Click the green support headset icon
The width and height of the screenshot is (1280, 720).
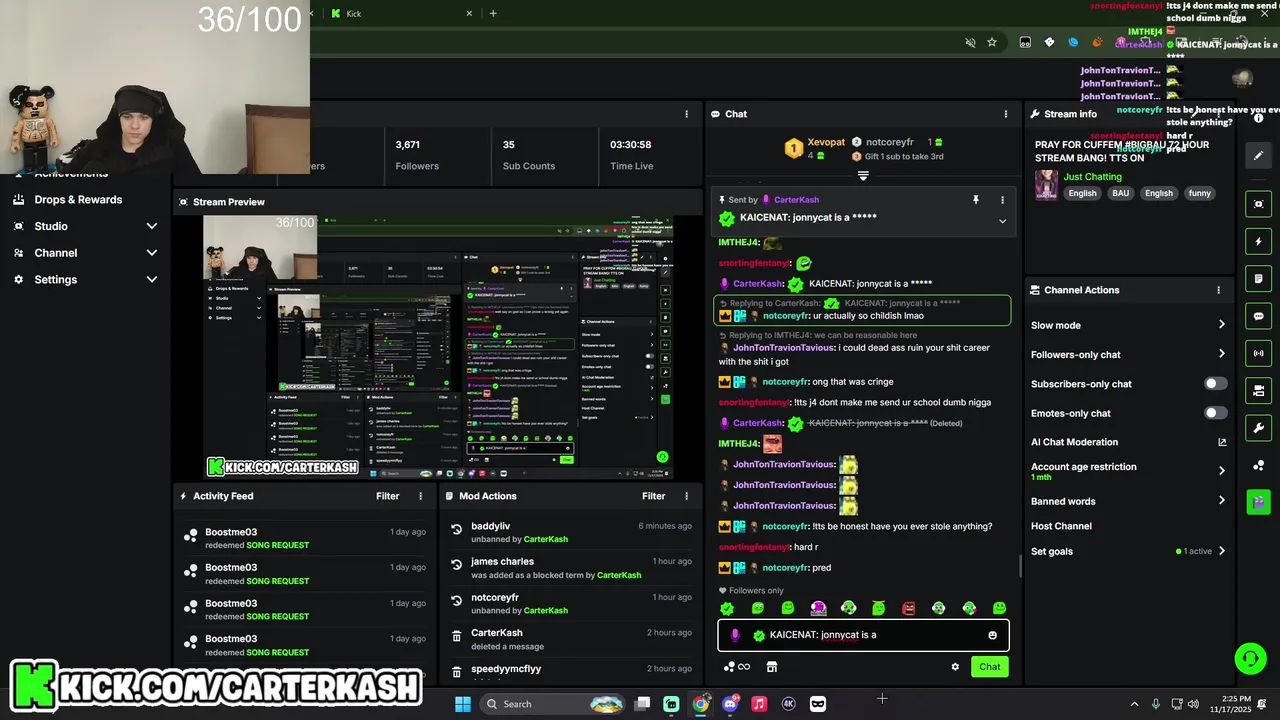click(x=1250, y=658)
